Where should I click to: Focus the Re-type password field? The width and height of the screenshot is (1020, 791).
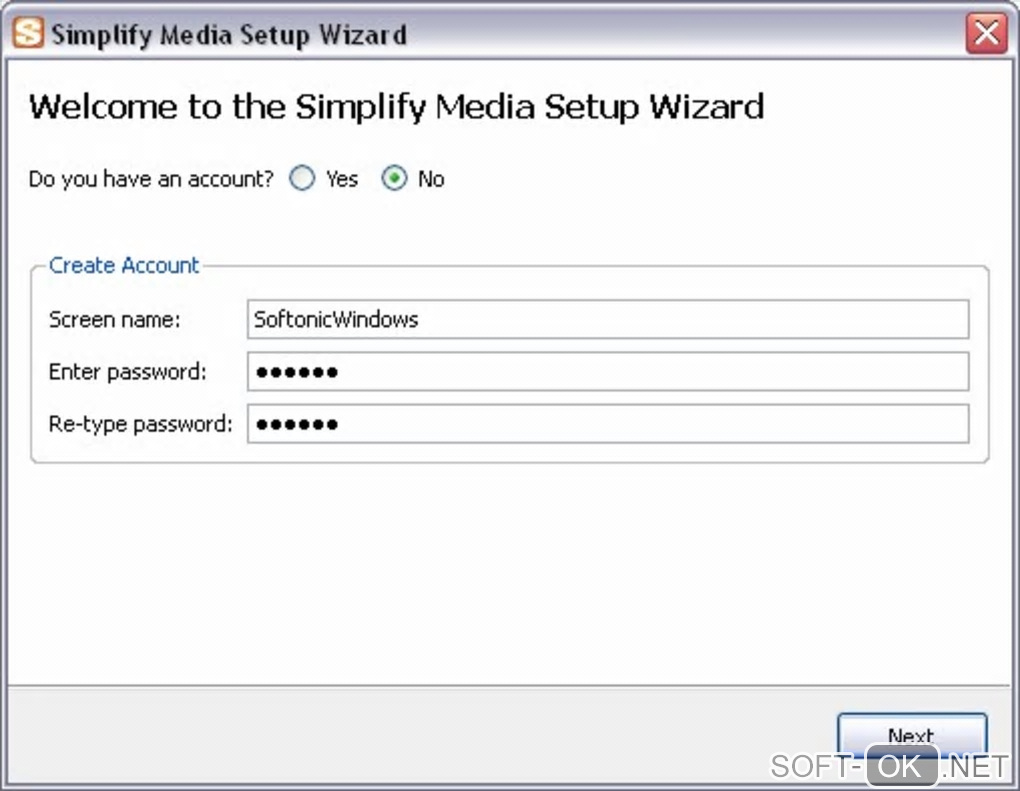(608, 424)
